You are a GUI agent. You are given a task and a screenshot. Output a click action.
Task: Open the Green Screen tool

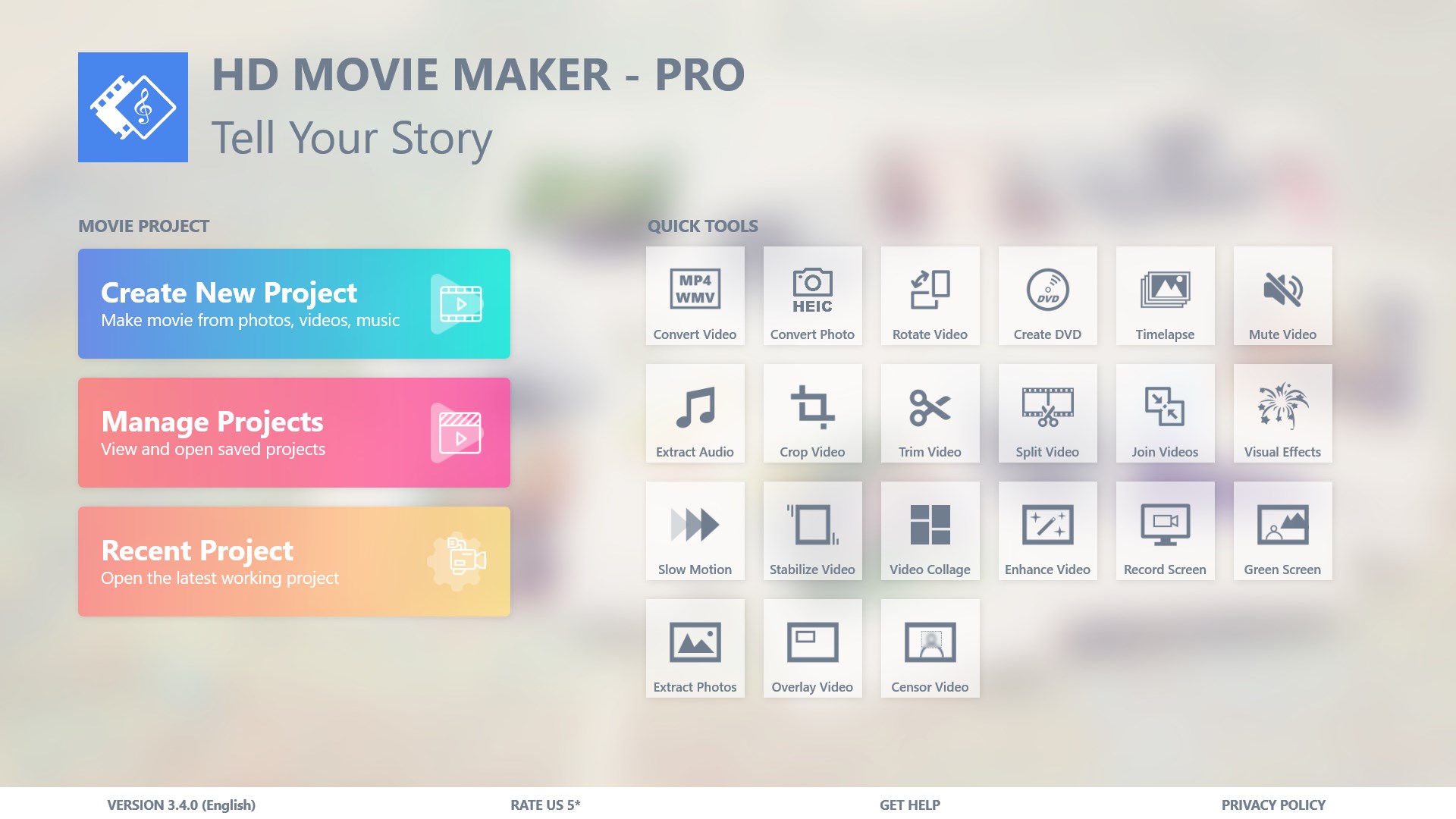coord(1281,530)
